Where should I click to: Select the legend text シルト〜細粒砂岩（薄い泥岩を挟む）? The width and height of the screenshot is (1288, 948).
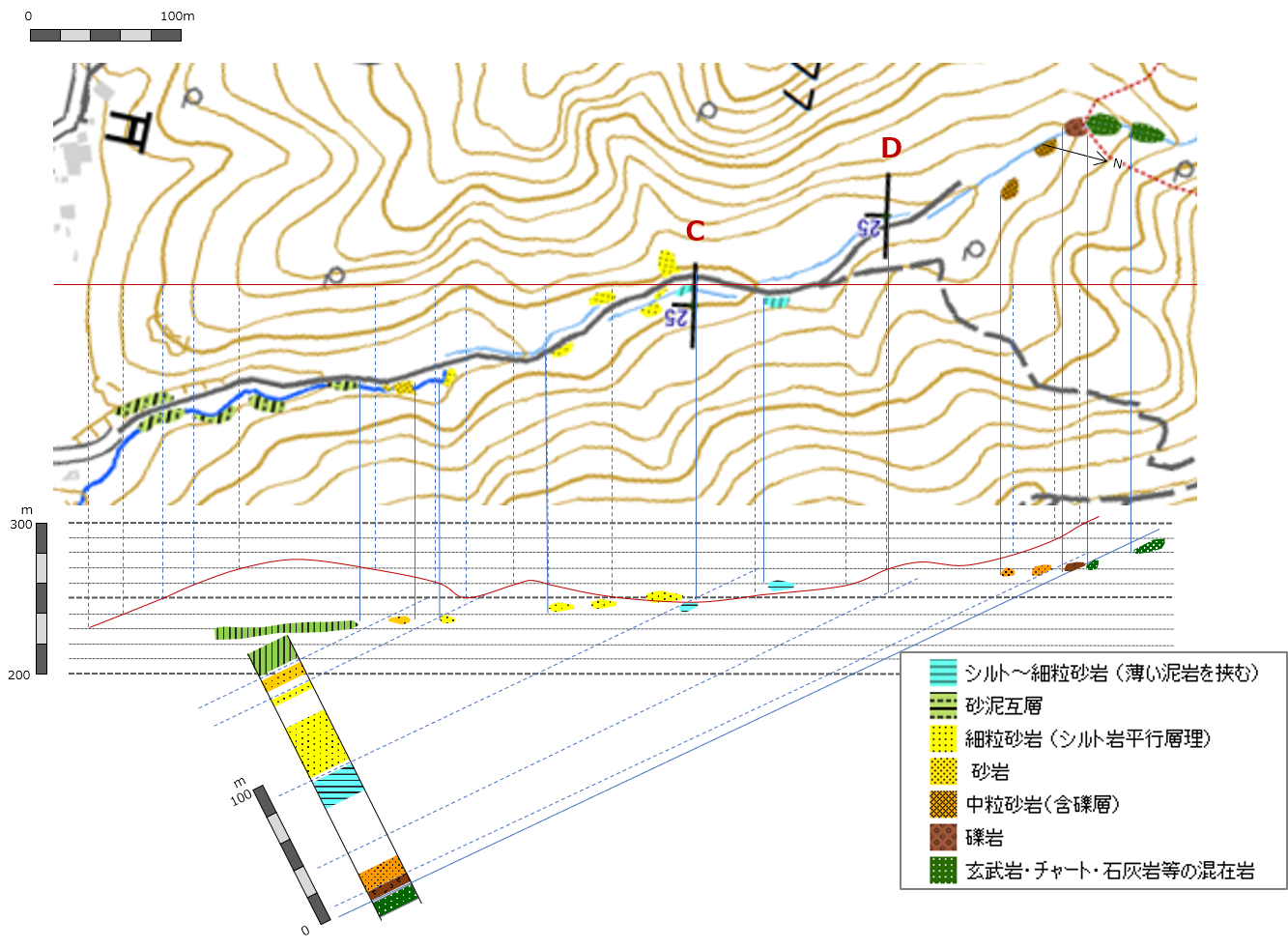pos(1113,673)
